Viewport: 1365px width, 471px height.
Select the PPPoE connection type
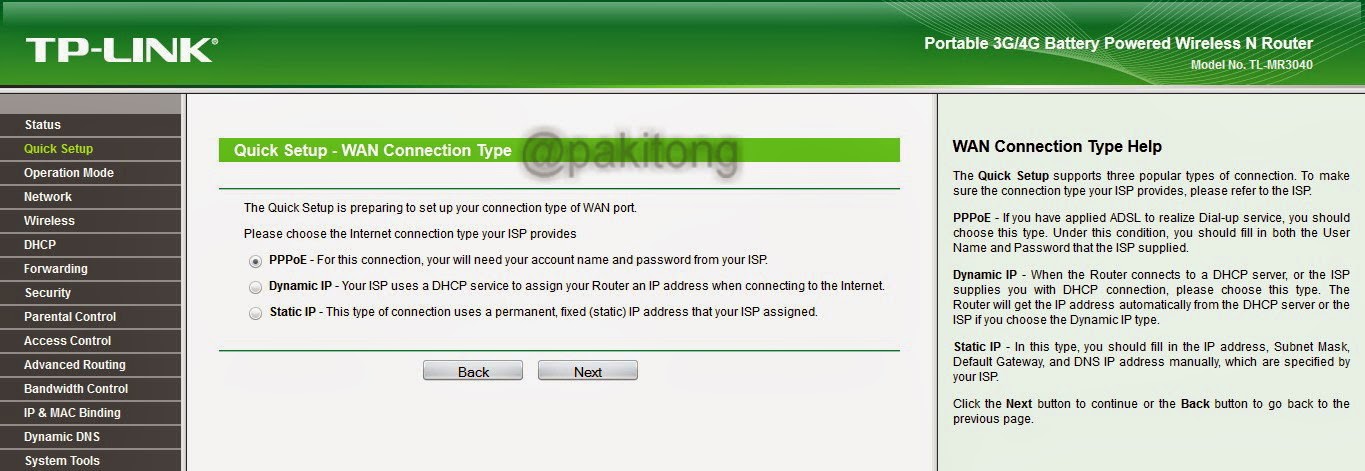coord(256,260)
